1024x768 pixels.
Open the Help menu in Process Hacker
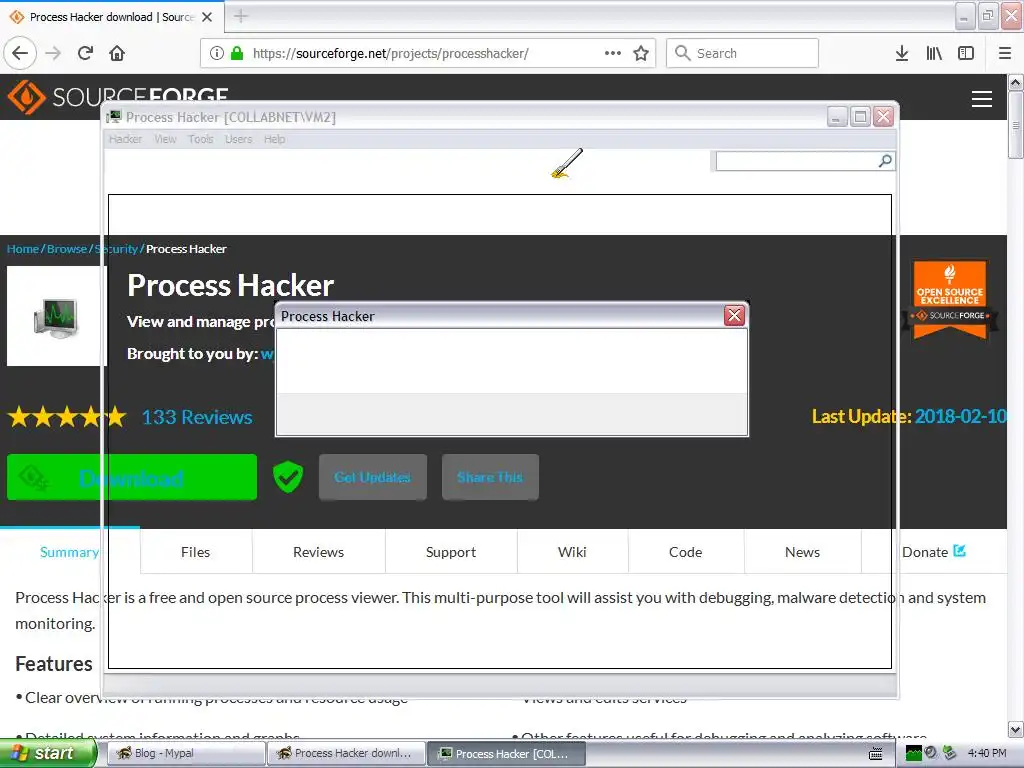(x=274, y=139)
